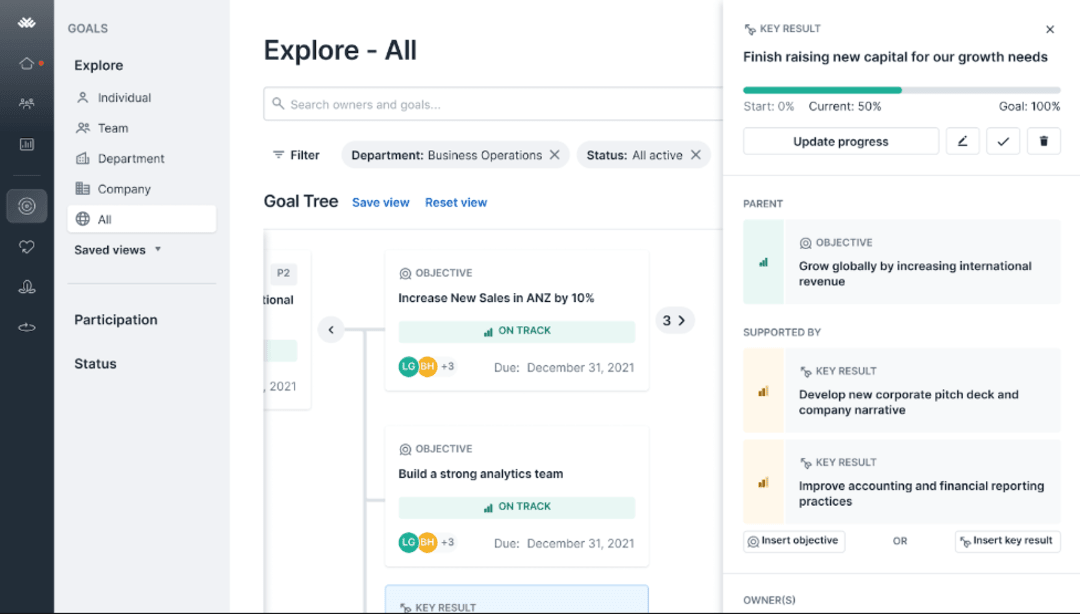Edit the key result with the pencil icon
This screenshot has width=1080, height=614.
963,141
